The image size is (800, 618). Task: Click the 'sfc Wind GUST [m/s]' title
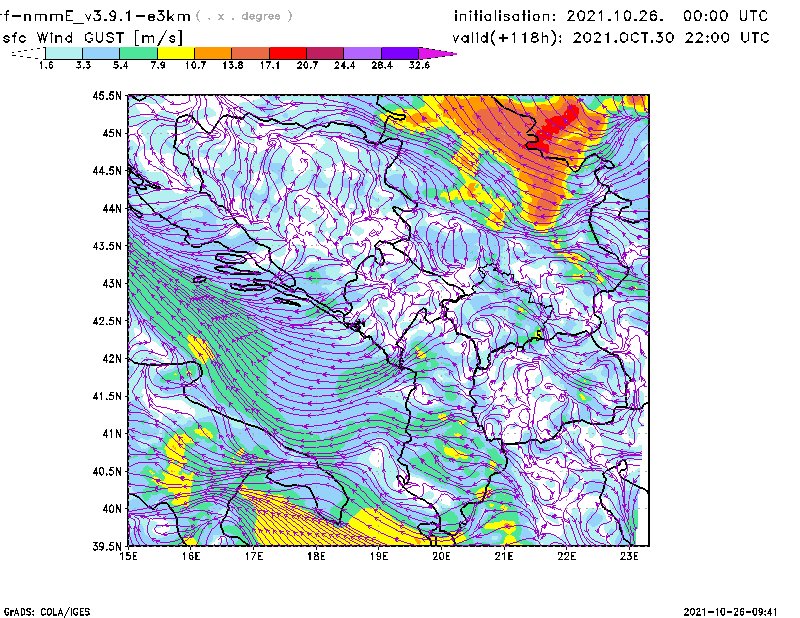(x=92, y=37)
